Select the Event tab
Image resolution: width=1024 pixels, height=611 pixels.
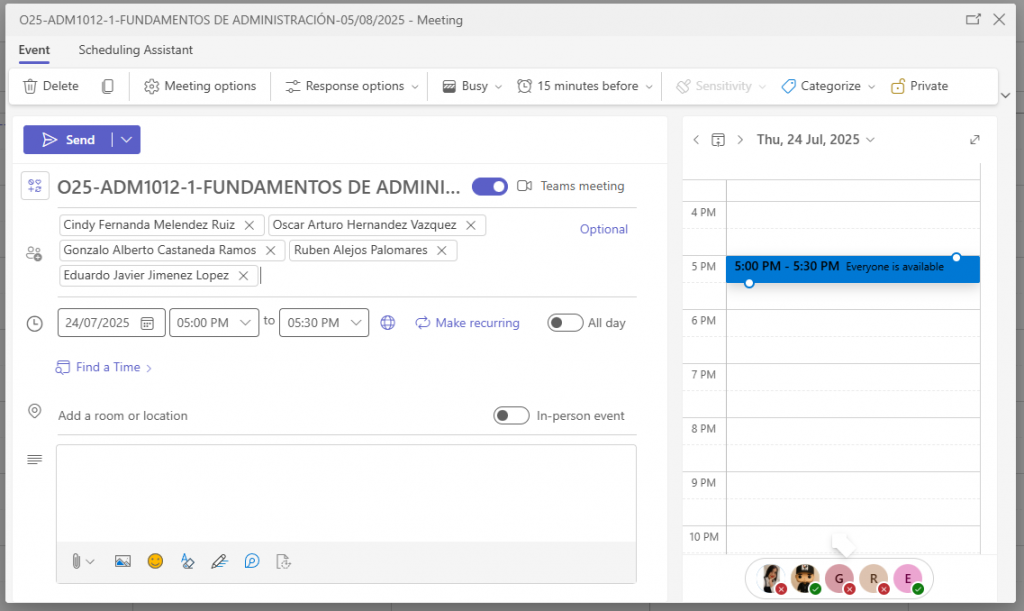(34, 50)
